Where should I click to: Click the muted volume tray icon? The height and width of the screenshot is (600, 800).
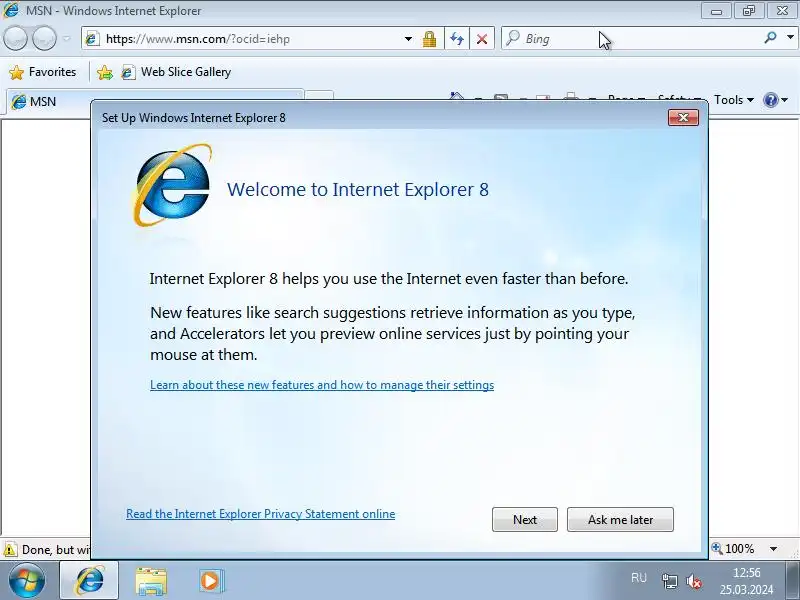click(694, 581)
